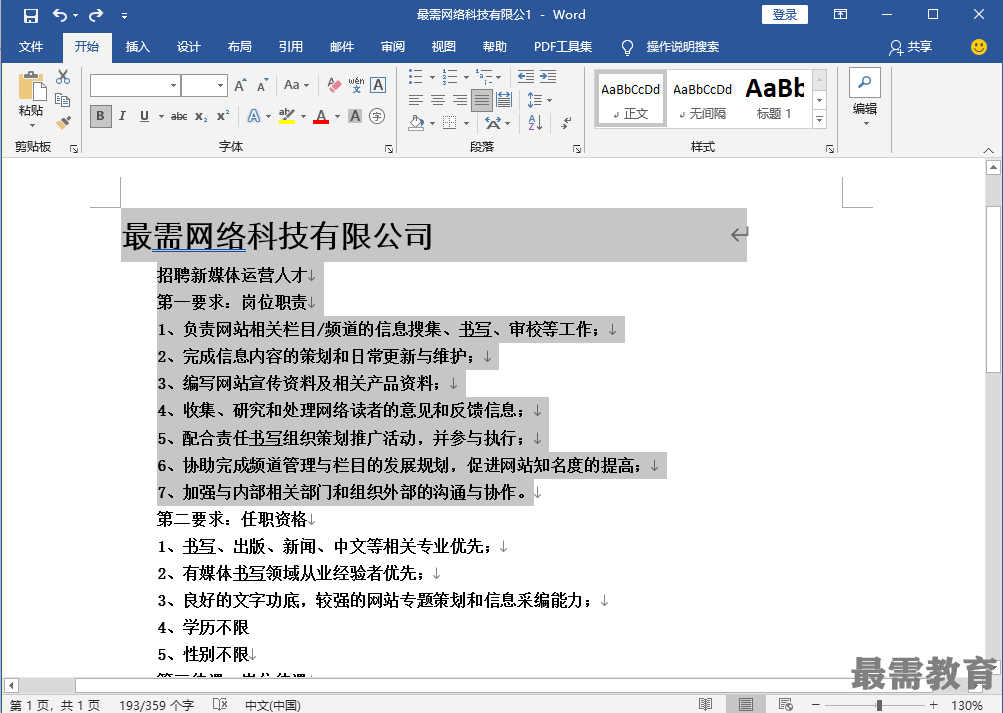Viewport: 1003px width, 713px height.
Task: Open the font name dropdown
Action: pyautogui.click(x=173, y=85)
